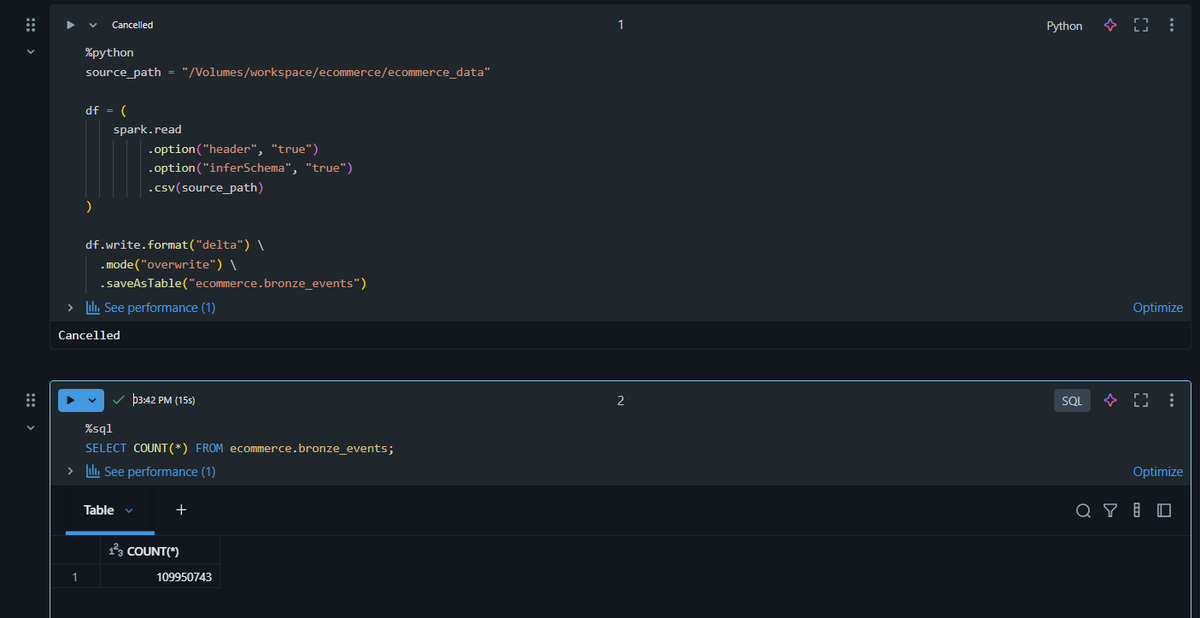Run cell 2 with the blue play button
The image size is (1200, 618).
70,400
